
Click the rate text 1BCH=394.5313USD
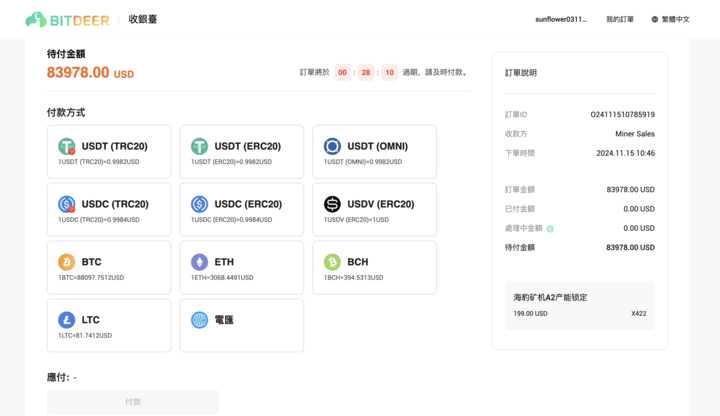[354, 277]
